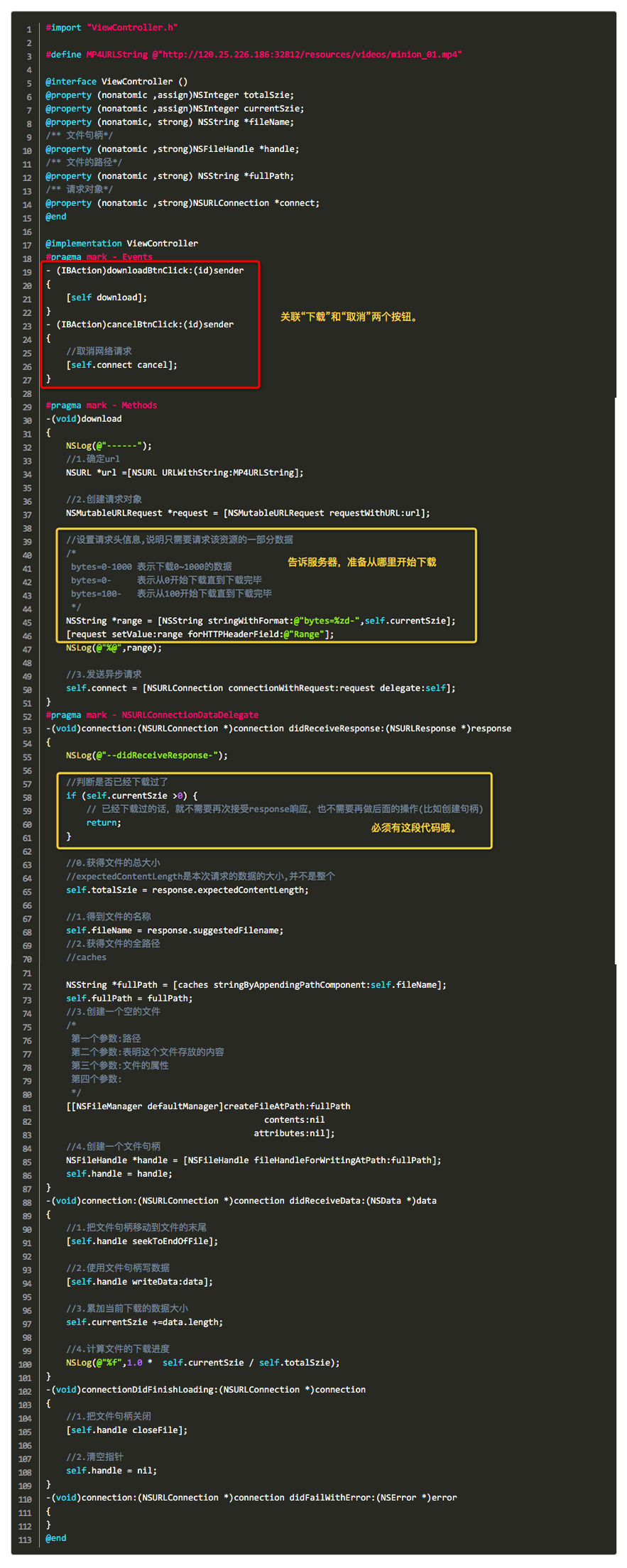Select the bytes=0-1000 comment example line
This screenshot has width=627, height=1568.
point(151,567)
